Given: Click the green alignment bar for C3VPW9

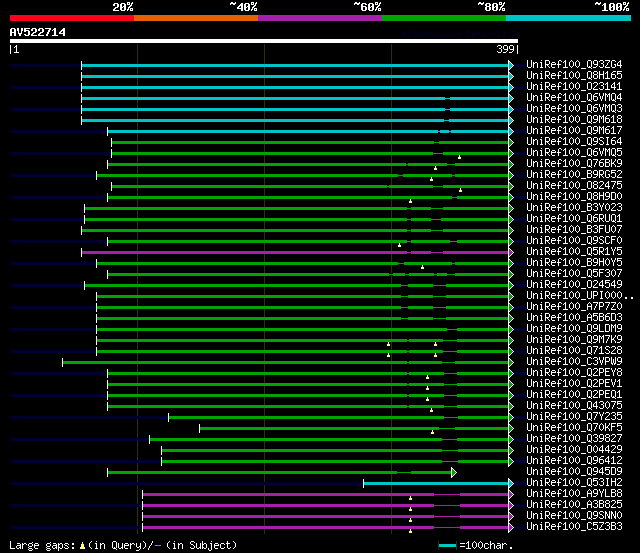Looking at the screenshot, I should point(286,363).
